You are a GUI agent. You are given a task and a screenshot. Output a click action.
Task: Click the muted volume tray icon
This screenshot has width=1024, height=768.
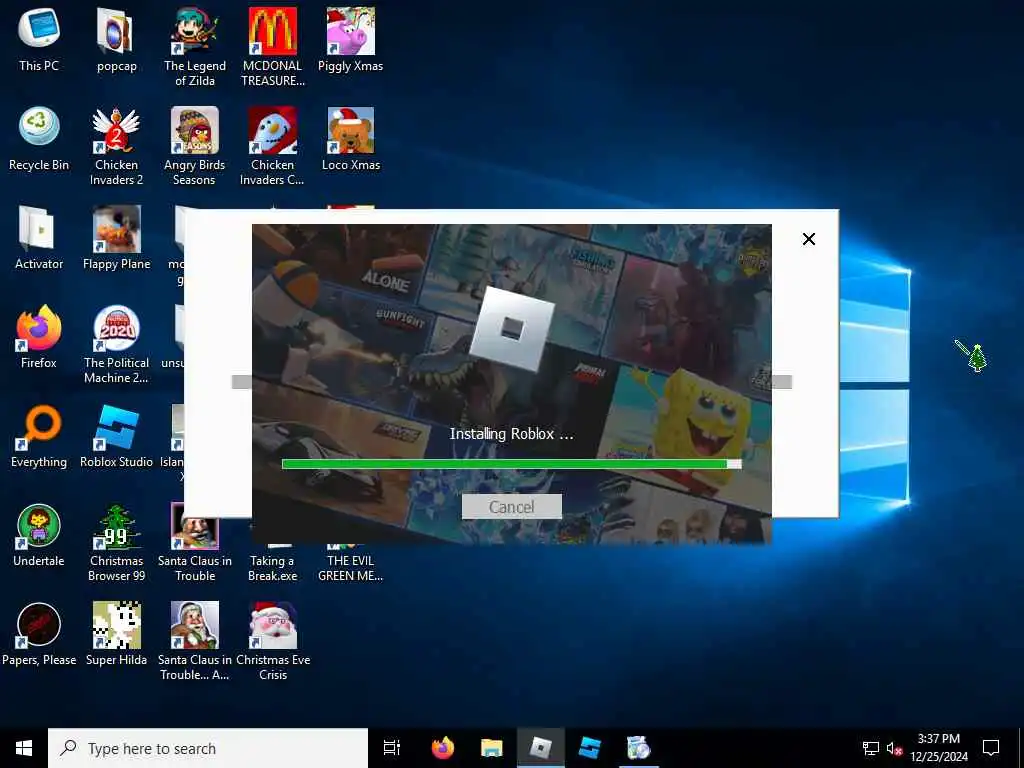(894, 748)
